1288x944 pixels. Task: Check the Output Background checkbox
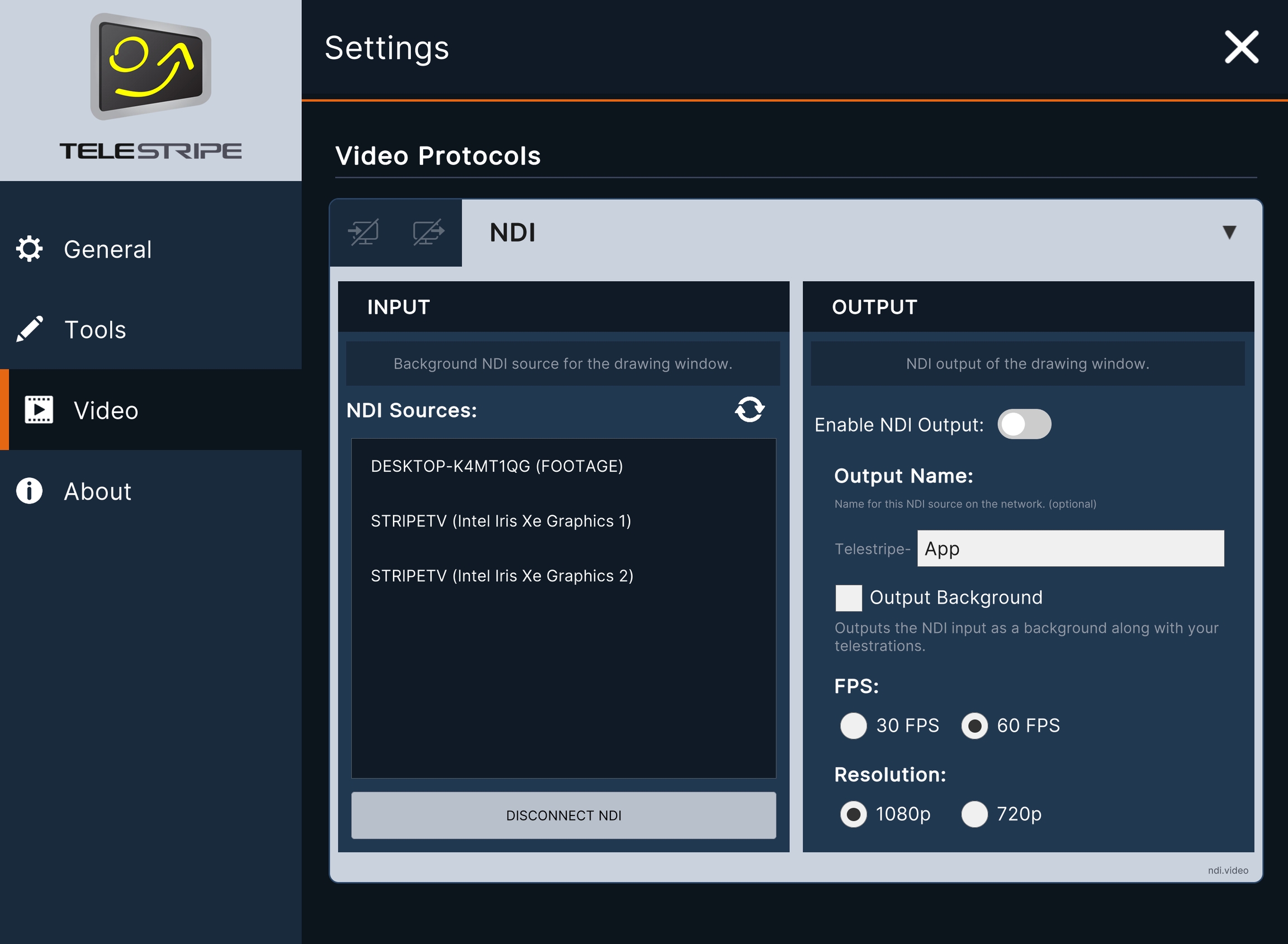click(x=848, y=597)
